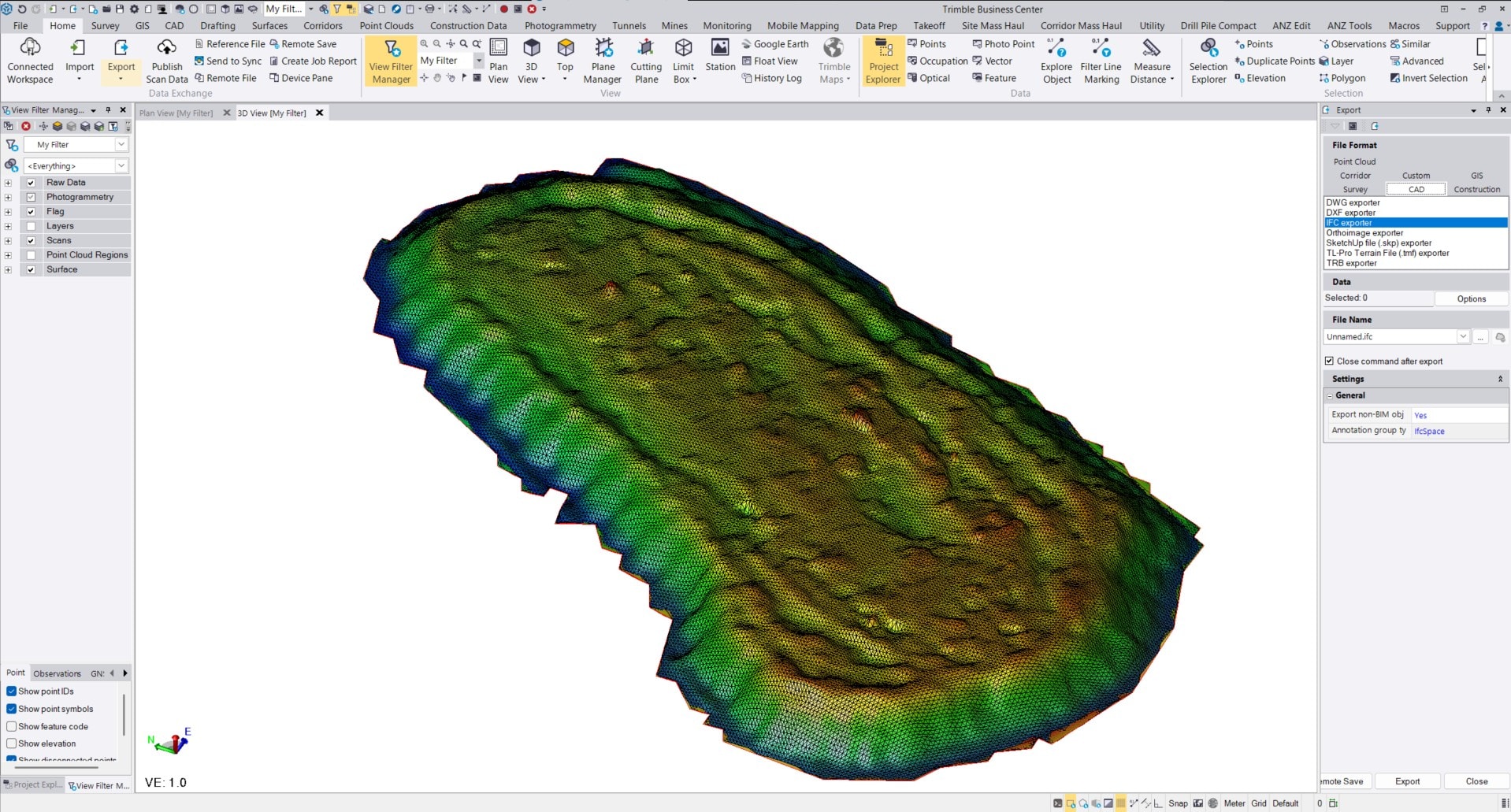
Task: Switch to Top view
Action: click(x=565, y=61)
